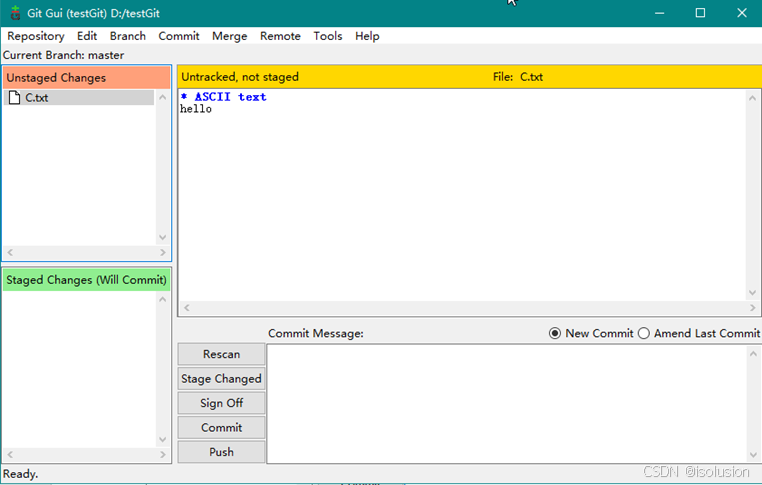This screenshot has height=485, width=762.
Task: Click the Ready. status bar text
Action: click(20, 474)
